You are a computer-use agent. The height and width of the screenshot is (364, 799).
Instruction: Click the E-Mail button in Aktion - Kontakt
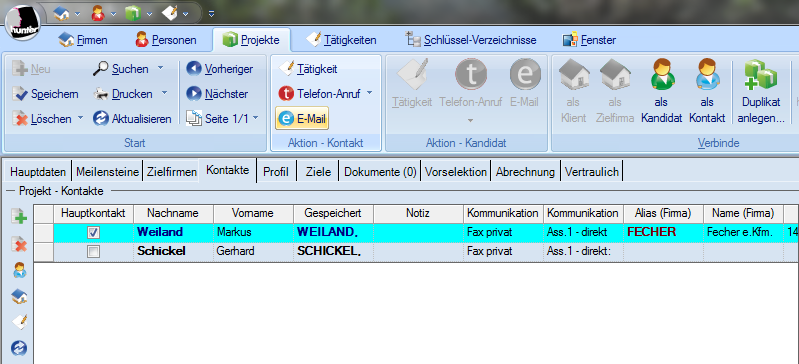tap(302, 119)
